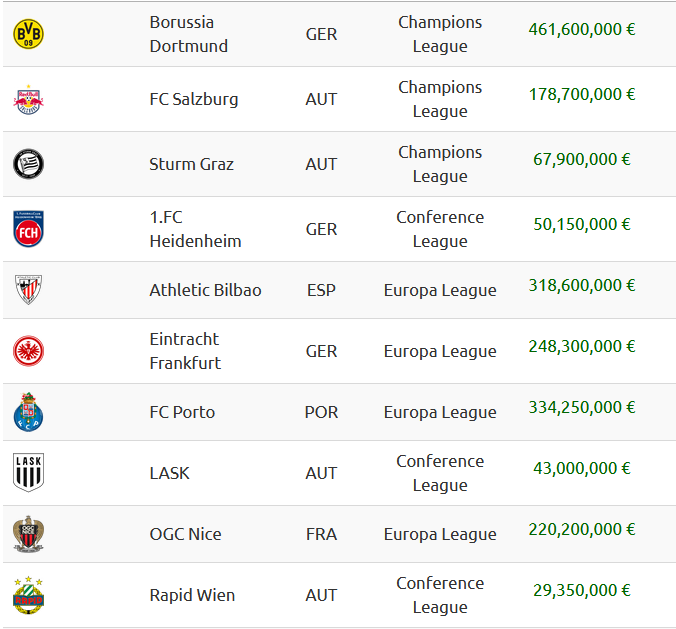Click the 334,250,000 € Porto value

[x=582, y=407]
